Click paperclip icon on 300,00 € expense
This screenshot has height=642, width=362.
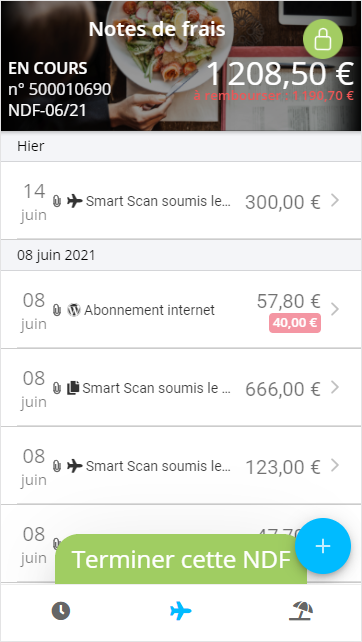(57, 201)
